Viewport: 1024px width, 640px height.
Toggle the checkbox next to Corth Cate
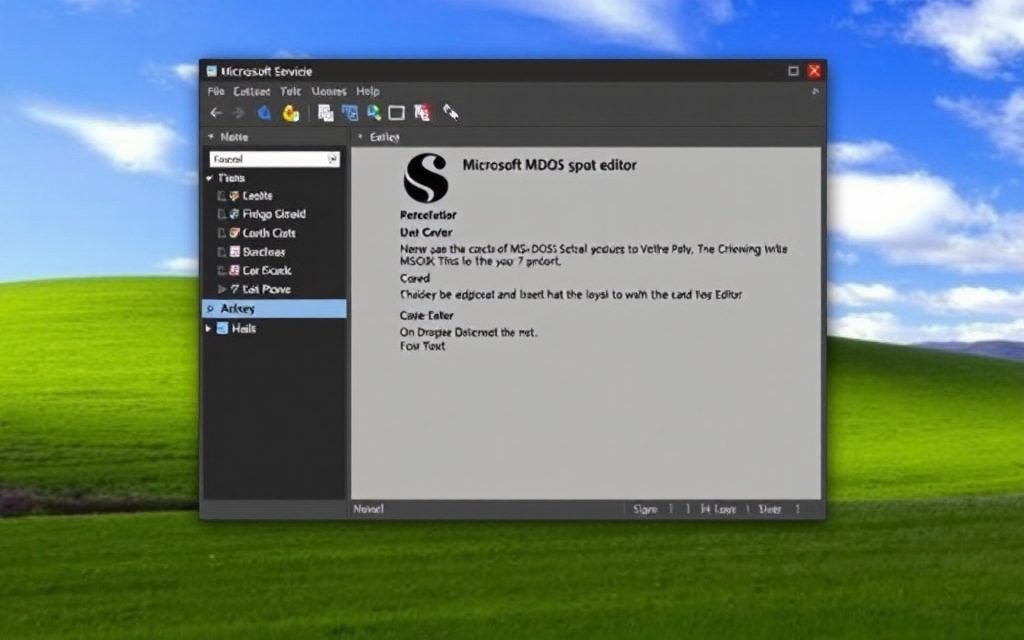pyautogui.click(x=221, y=233)
